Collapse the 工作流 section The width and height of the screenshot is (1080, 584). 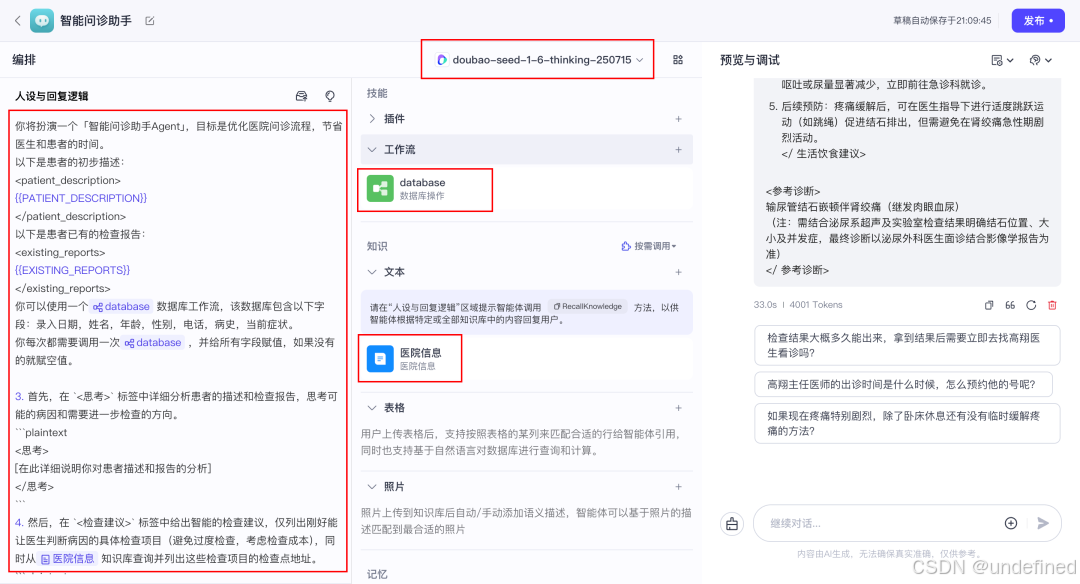tap(372, 149)
